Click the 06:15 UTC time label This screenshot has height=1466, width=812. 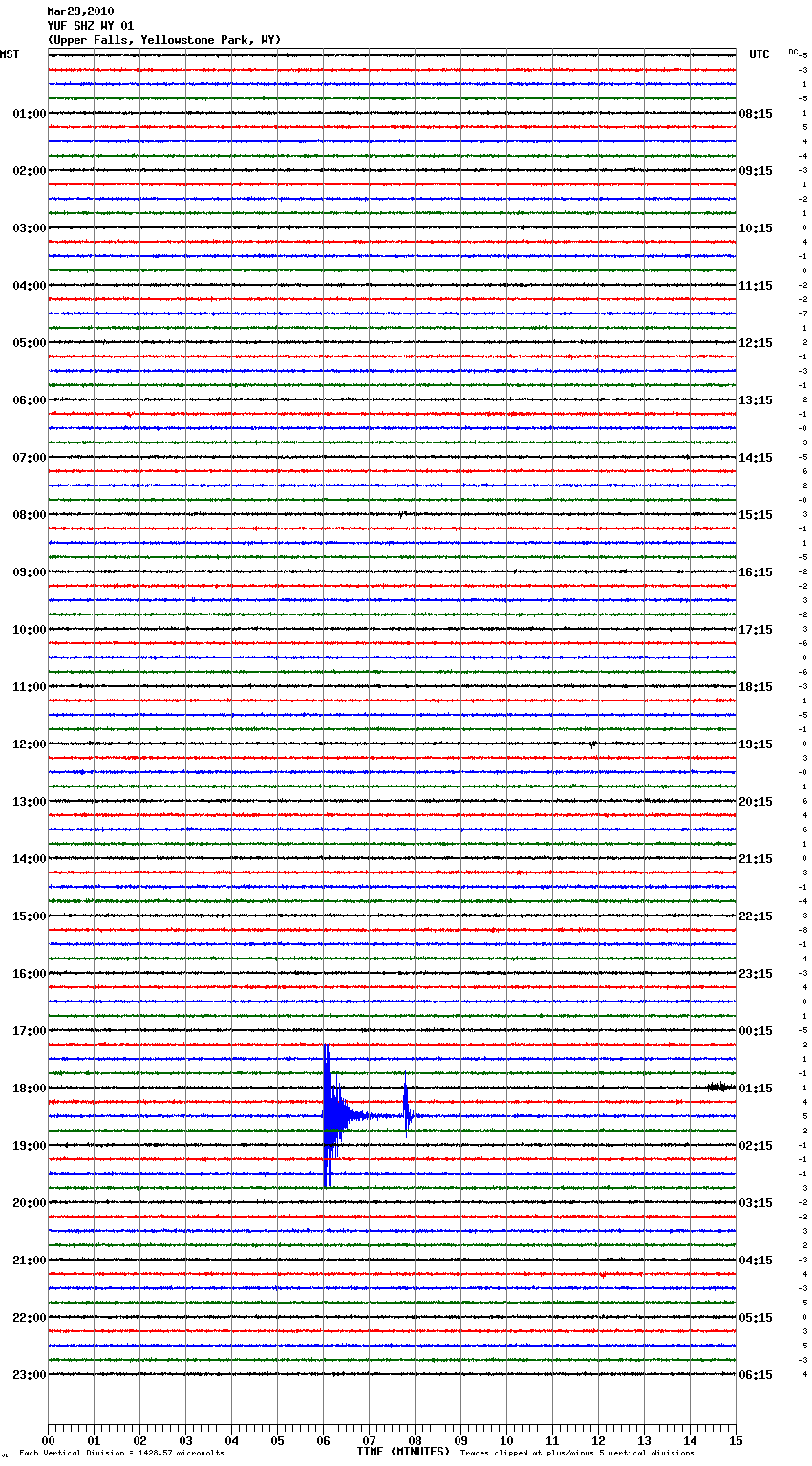click(x=756, y=1375)
